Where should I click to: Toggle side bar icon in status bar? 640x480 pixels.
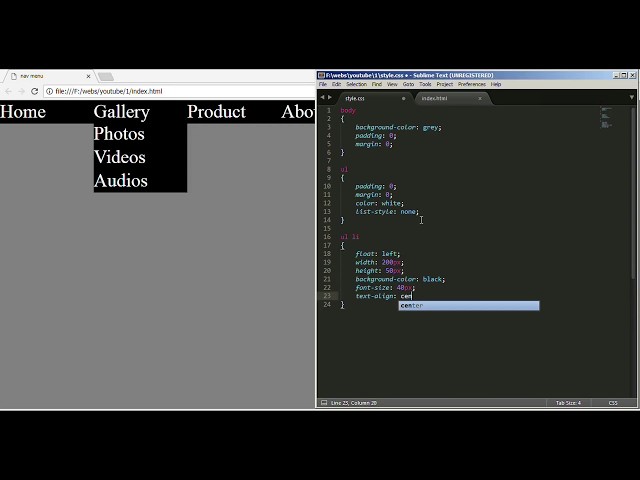324,403
